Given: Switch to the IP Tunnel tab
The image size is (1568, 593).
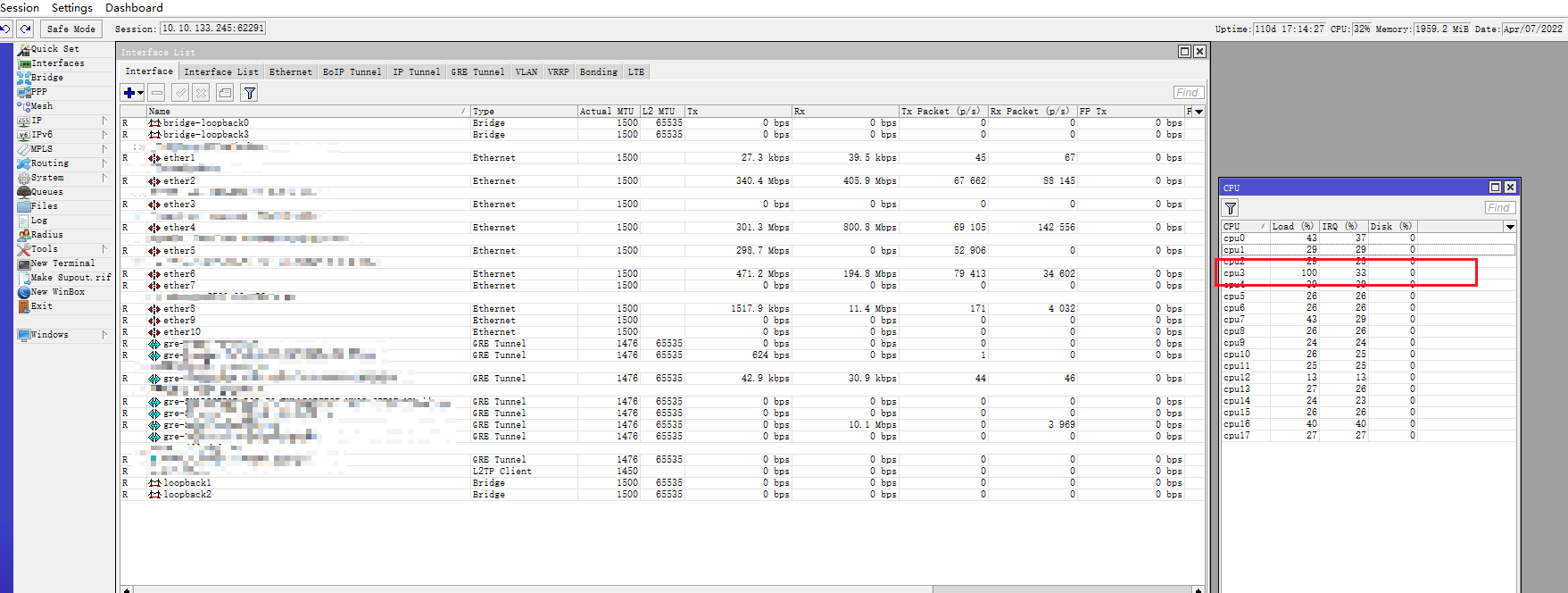Looking at the screenshot, I should pyautogui.click(x=417, y=72).
